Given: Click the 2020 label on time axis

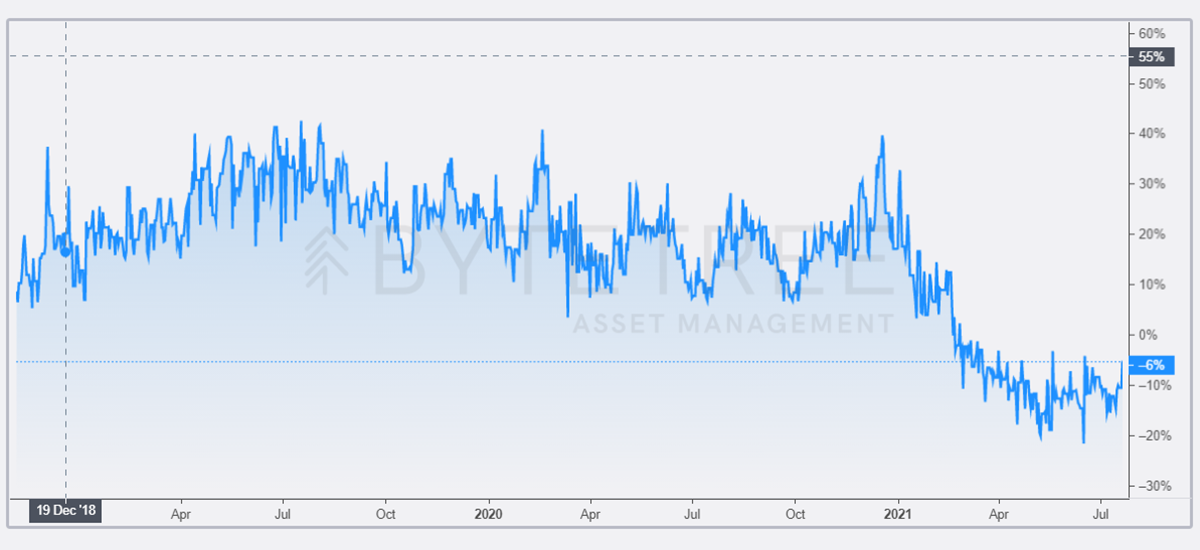Looking at the screenshot, I should tap(489, 514).
